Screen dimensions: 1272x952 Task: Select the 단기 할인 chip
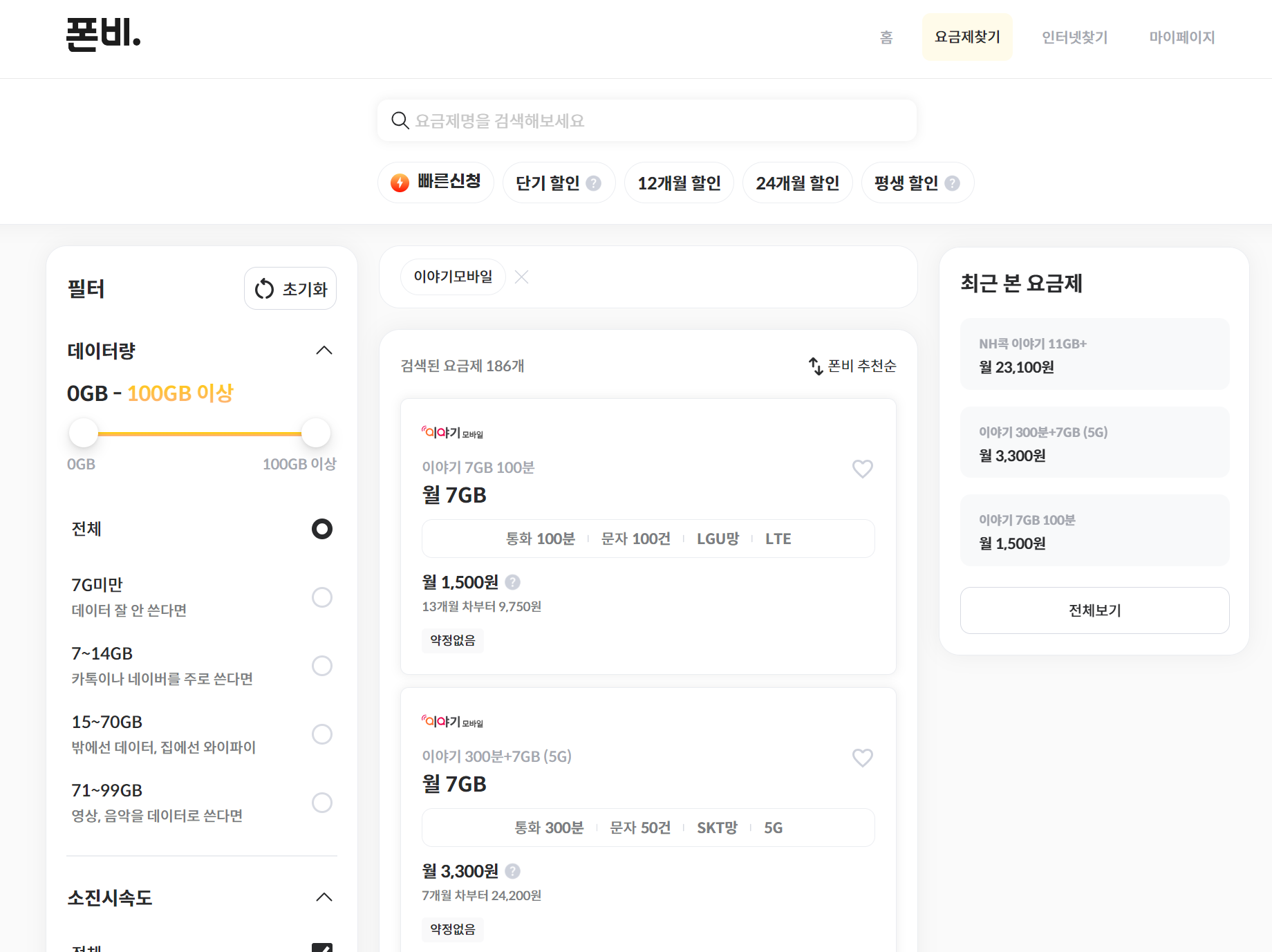point(559,183)
